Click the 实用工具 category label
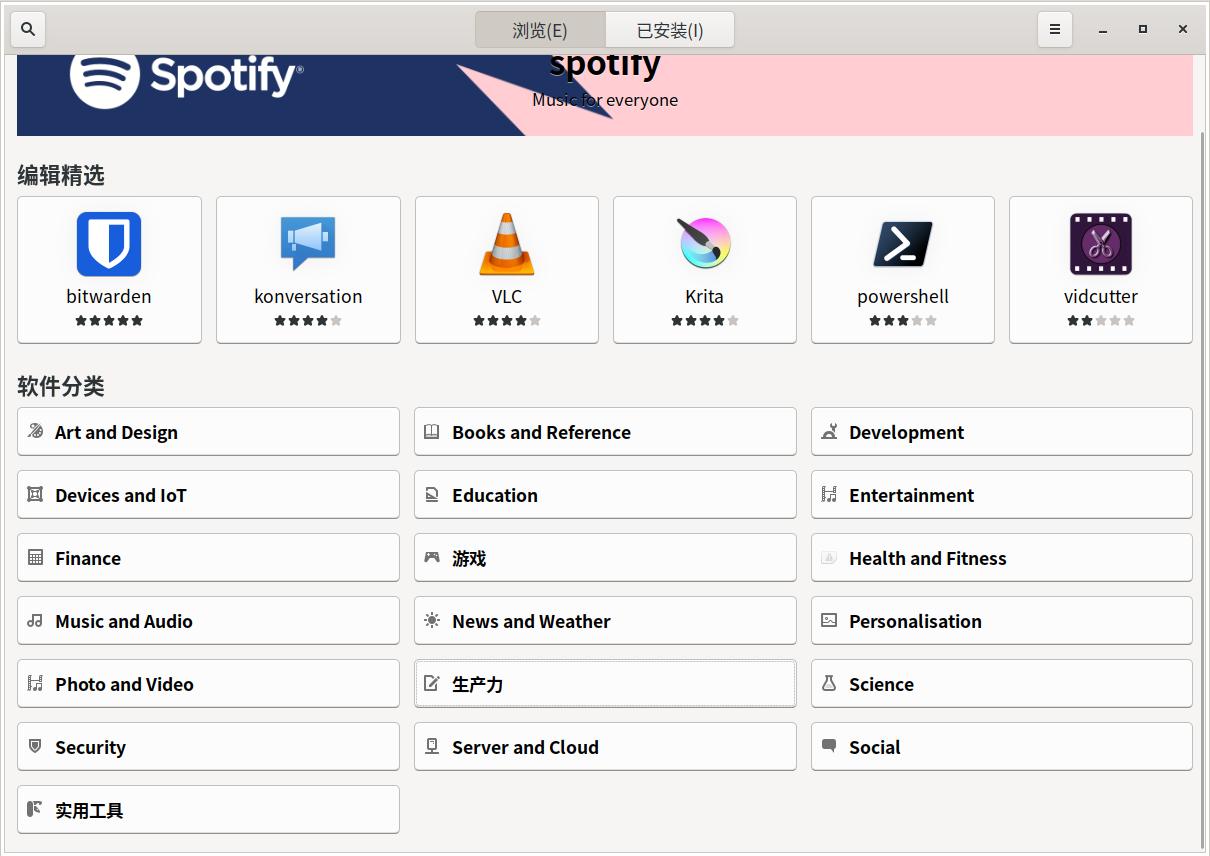 [x=89, y=810]
